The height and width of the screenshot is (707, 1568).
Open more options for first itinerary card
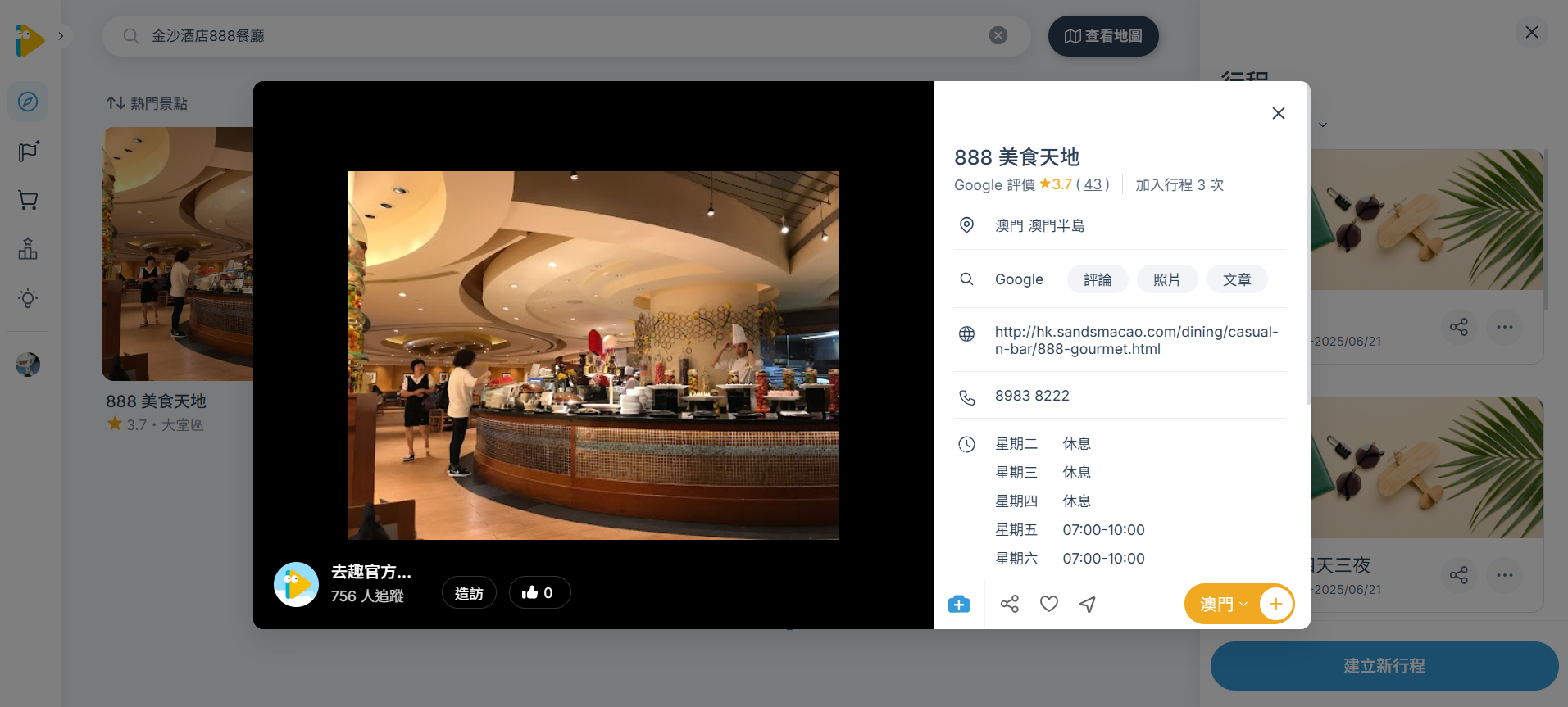point(1505,327)
